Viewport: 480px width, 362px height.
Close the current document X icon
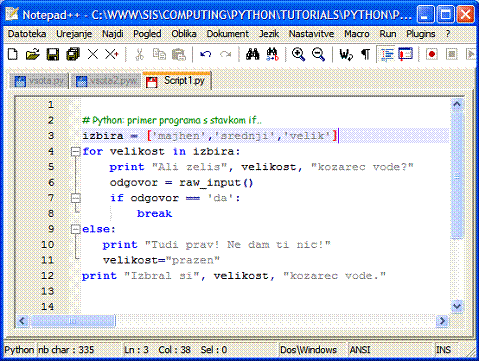point(93,54)
